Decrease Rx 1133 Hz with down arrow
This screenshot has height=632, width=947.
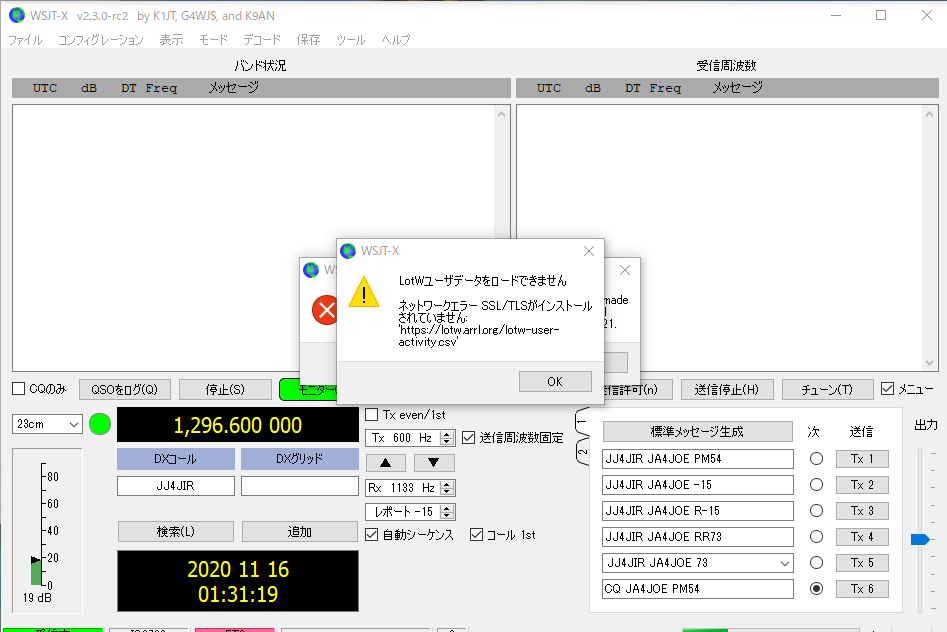coord(447,491)
